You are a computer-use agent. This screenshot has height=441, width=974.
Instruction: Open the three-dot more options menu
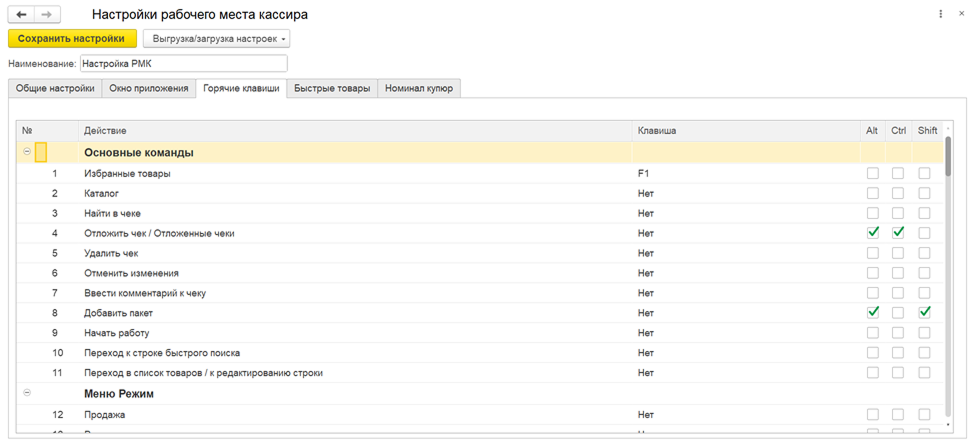pos(942,14)
